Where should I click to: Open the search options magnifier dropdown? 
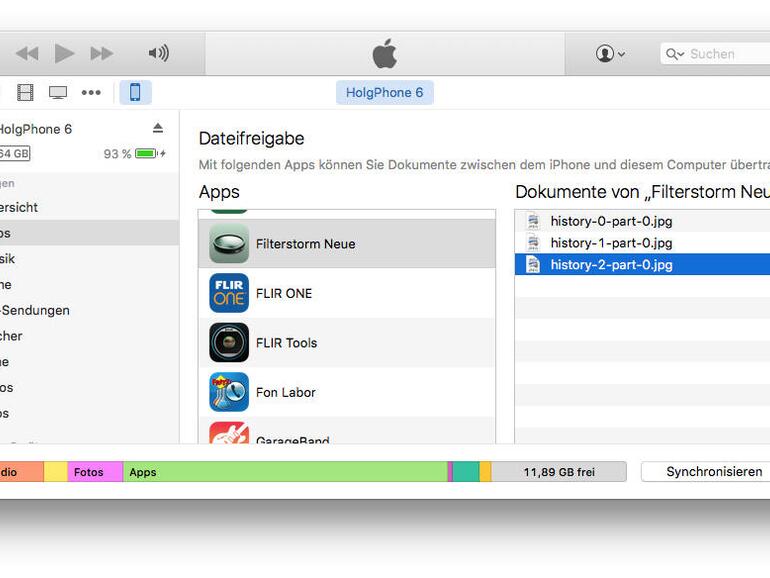click(x=675, y=54)
